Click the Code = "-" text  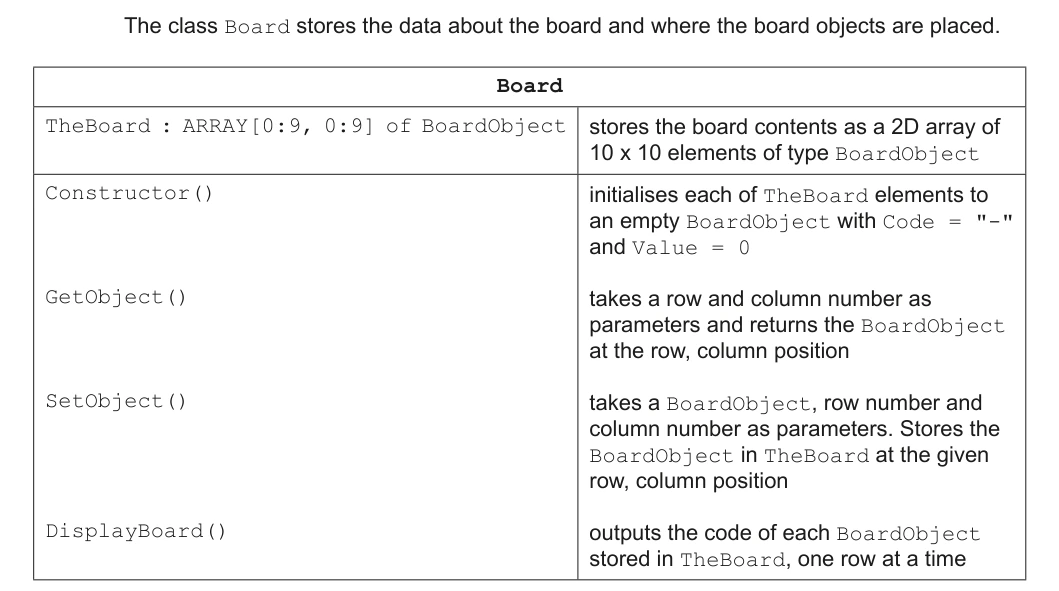pos(948,222)
